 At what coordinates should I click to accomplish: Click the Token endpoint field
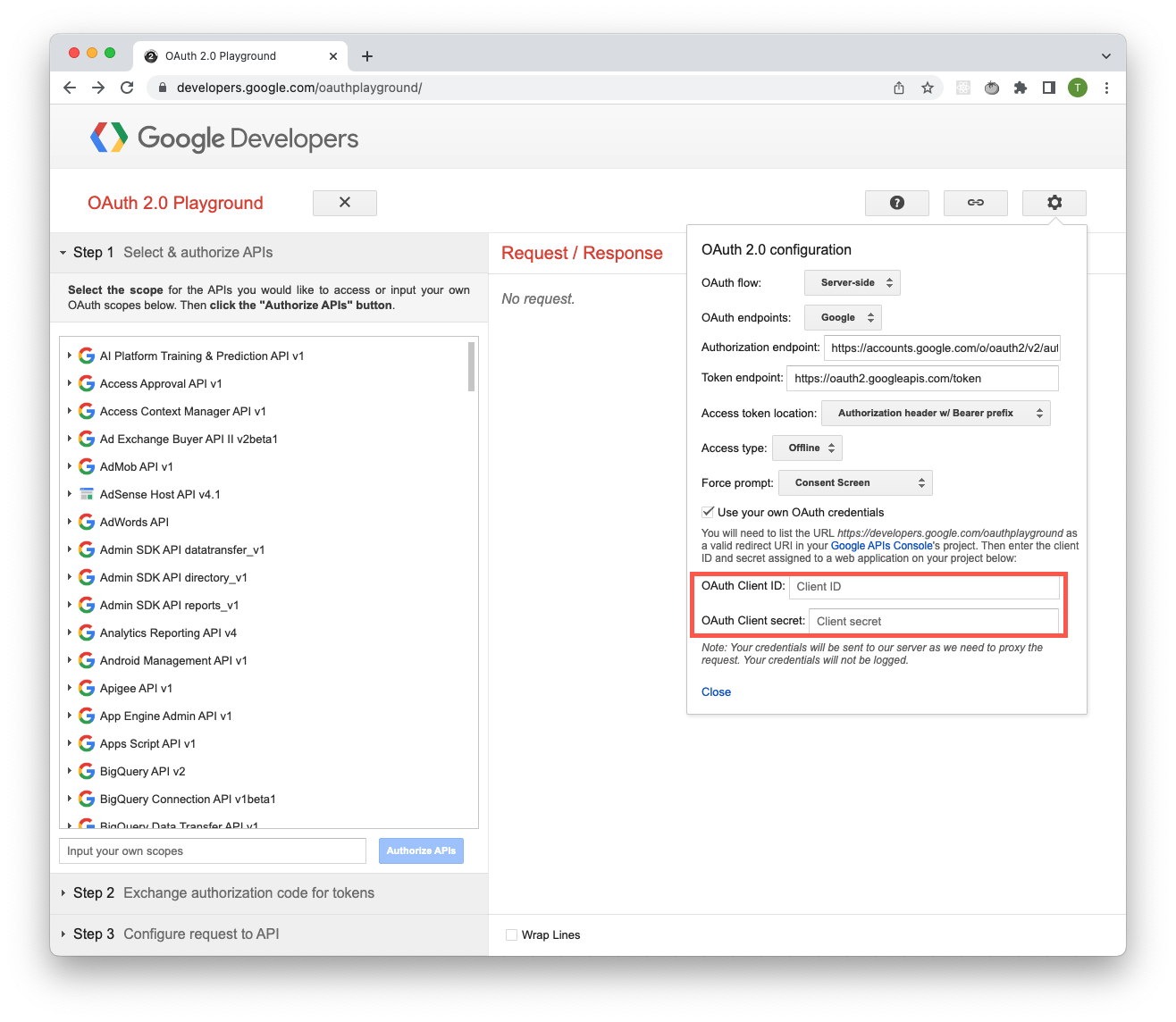point(922,378)
